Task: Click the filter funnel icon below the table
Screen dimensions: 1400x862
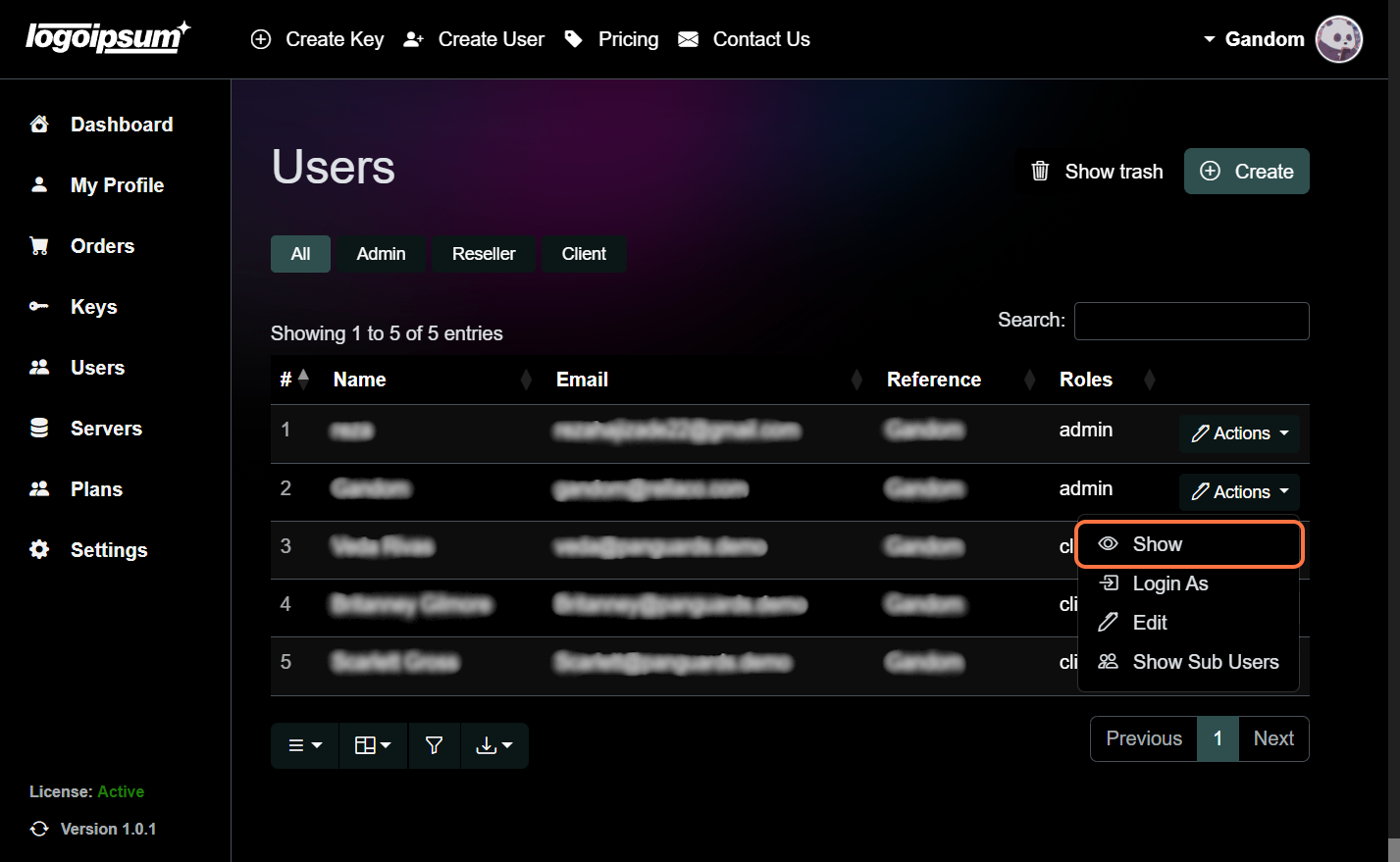Action: coord(434,745)
